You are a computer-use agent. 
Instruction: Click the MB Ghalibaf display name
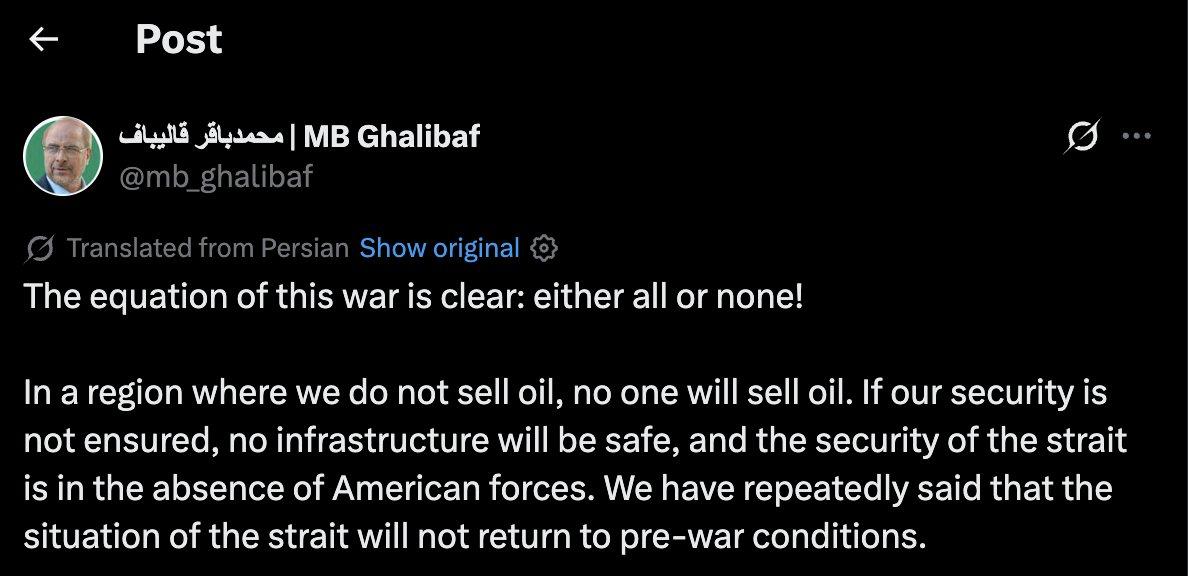point(391,136)
